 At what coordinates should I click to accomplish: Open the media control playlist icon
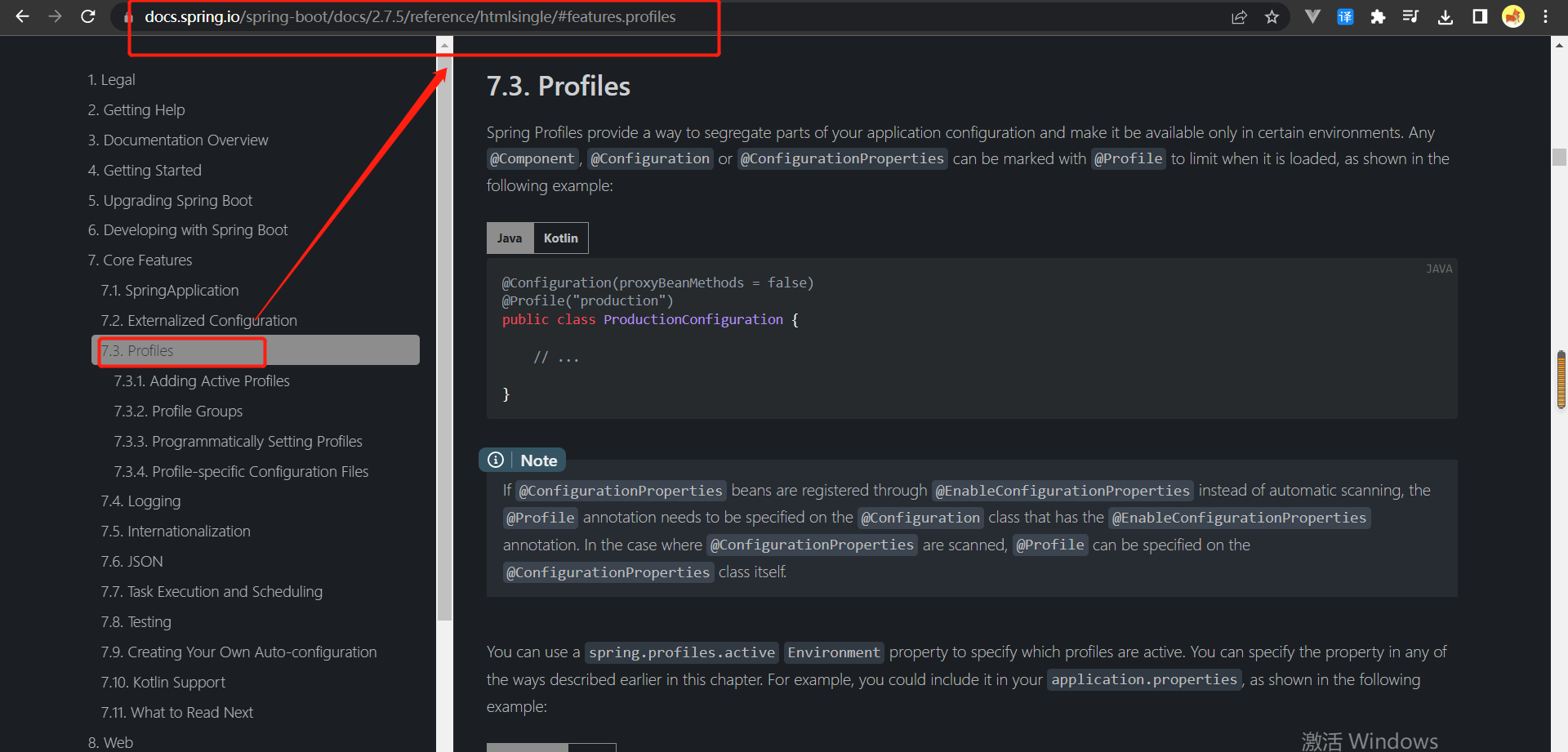1410,16
